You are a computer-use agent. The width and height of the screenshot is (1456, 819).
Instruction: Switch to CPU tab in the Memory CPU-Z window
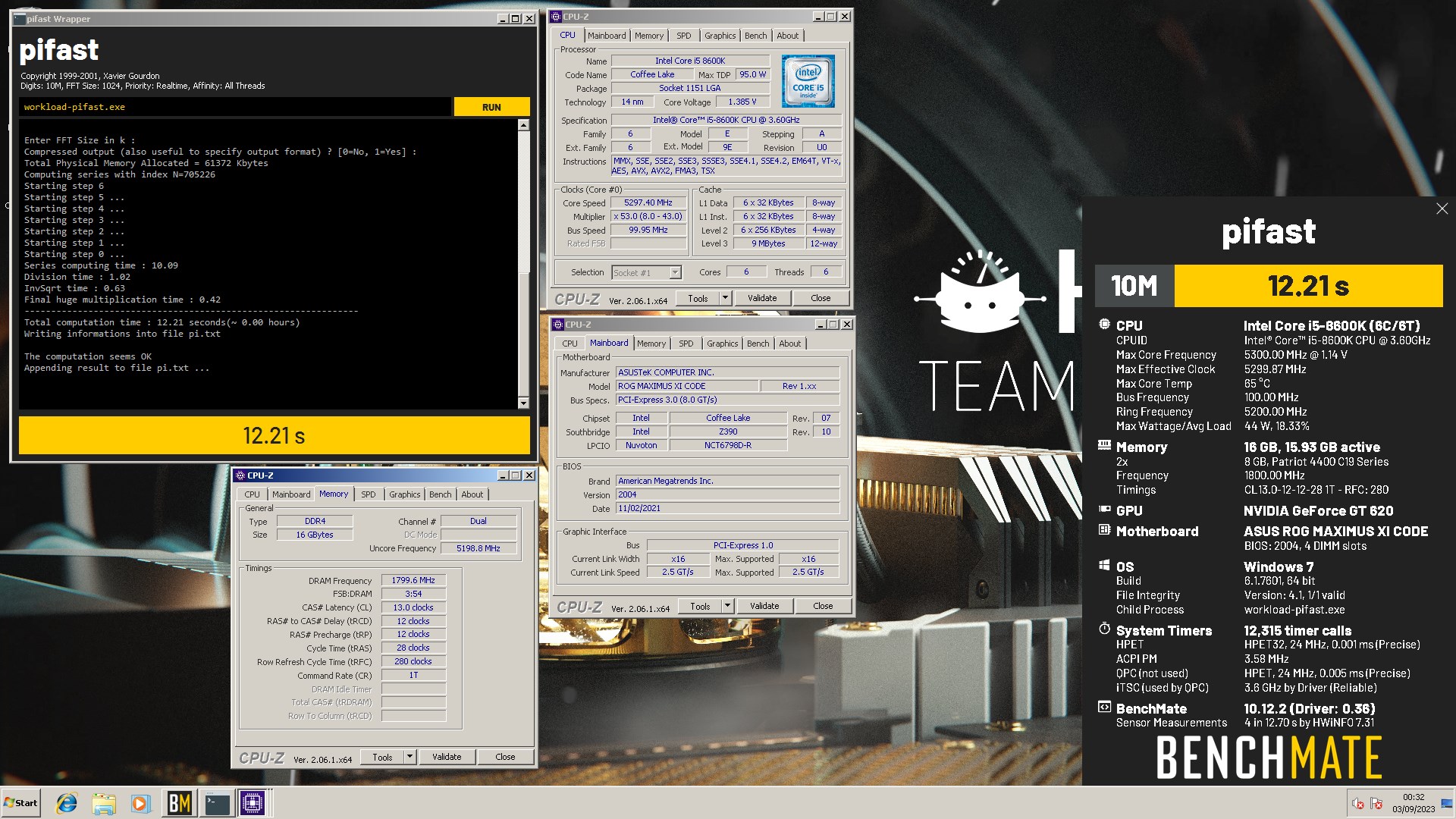(x=252, y=494)
